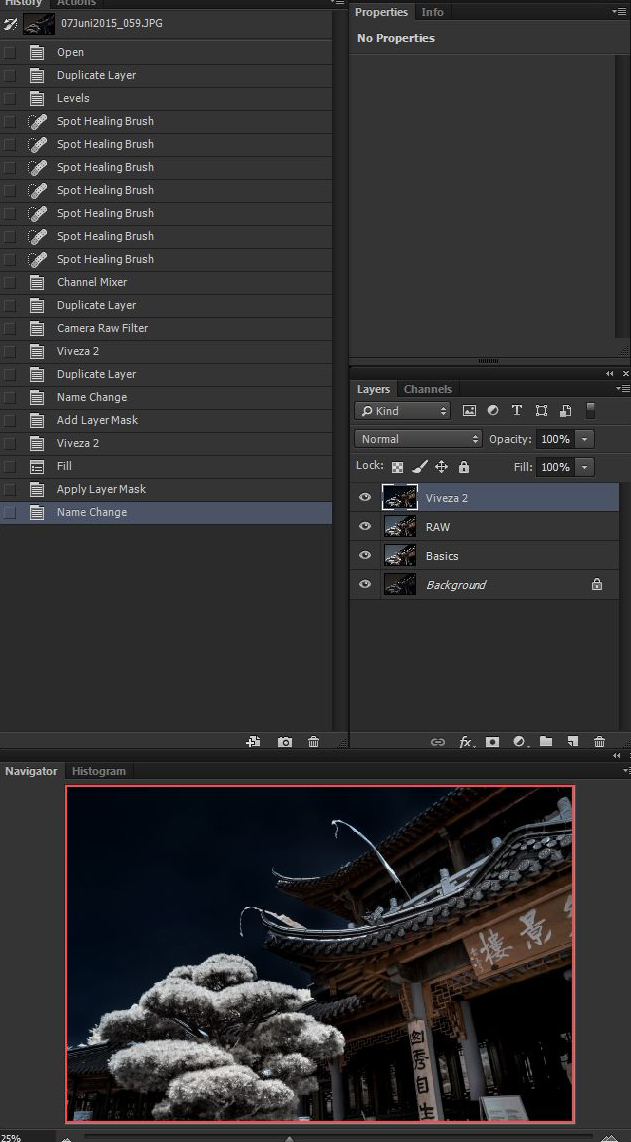Filter layers for type layers
Screen dimensions: 631x1142
(x=517, y=411)
